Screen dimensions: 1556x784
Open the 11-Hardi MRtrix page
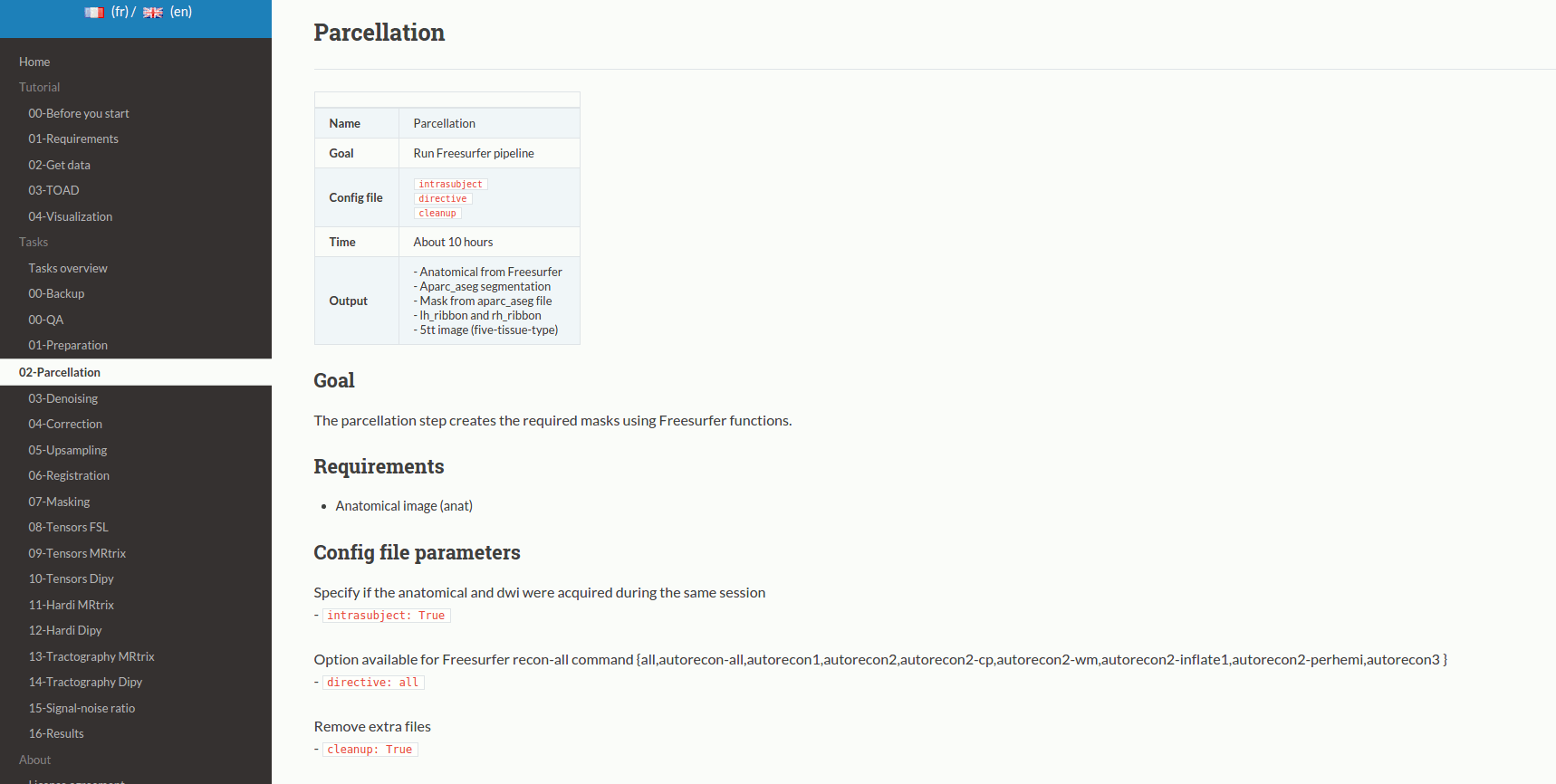tap(71, 605)
